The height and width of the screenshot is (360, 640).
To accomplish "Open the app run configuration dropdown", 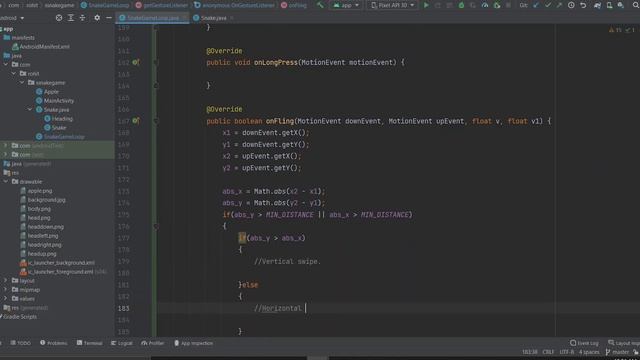I will pyautogui.click(x=346, y=5).
